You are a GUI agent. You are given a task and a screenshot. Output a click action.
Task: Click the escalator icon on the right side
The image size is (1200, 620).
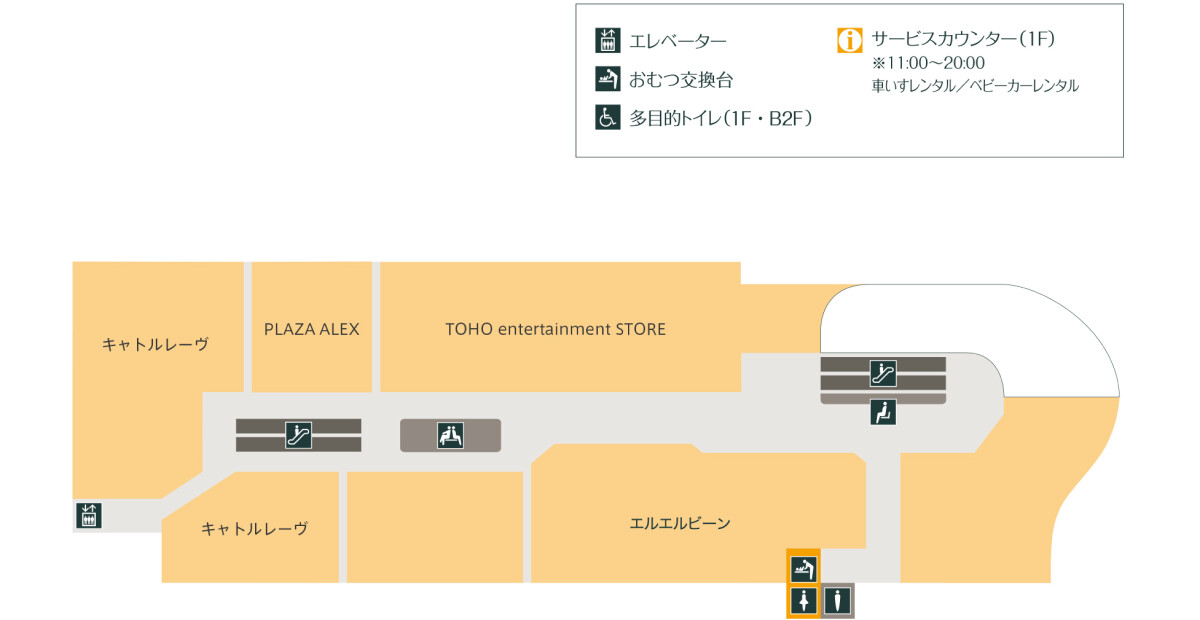[x=884, y=372]
